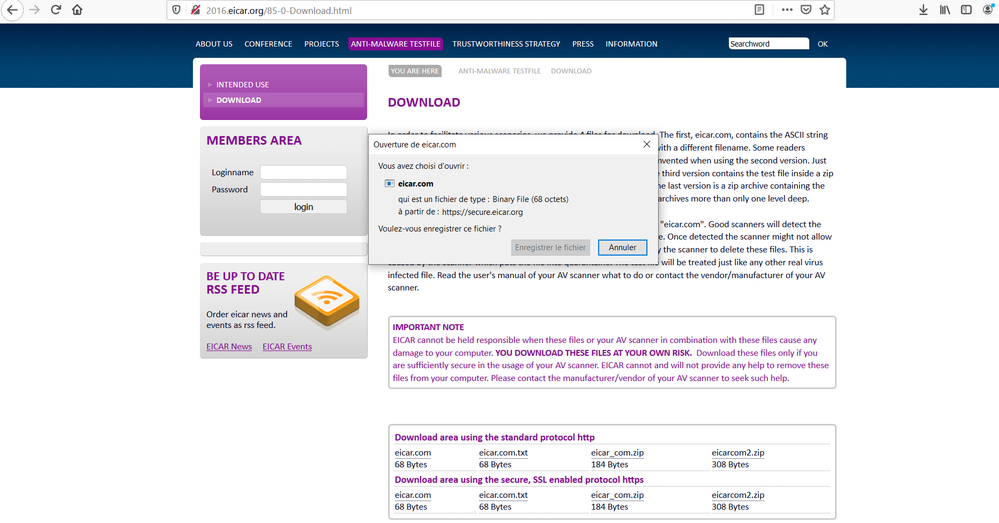Image resolution: width=999 pixels, height=523 pixels.
Task: Download eicar_com.zip via http
Action: (x=617, y=453)
